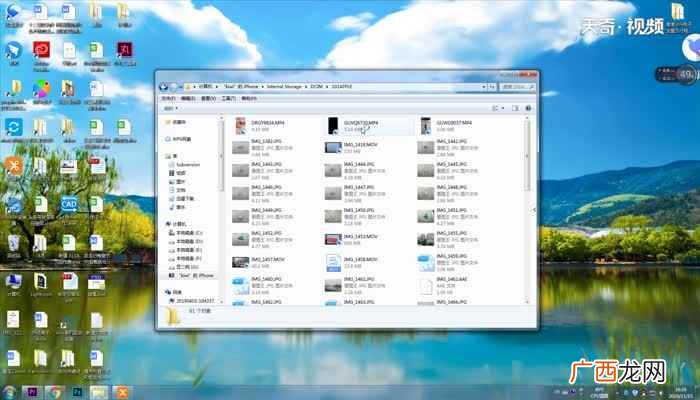Screen dimensions: 700x400
Task: Open the 帮助(H) menu
Action: point(249,98)
